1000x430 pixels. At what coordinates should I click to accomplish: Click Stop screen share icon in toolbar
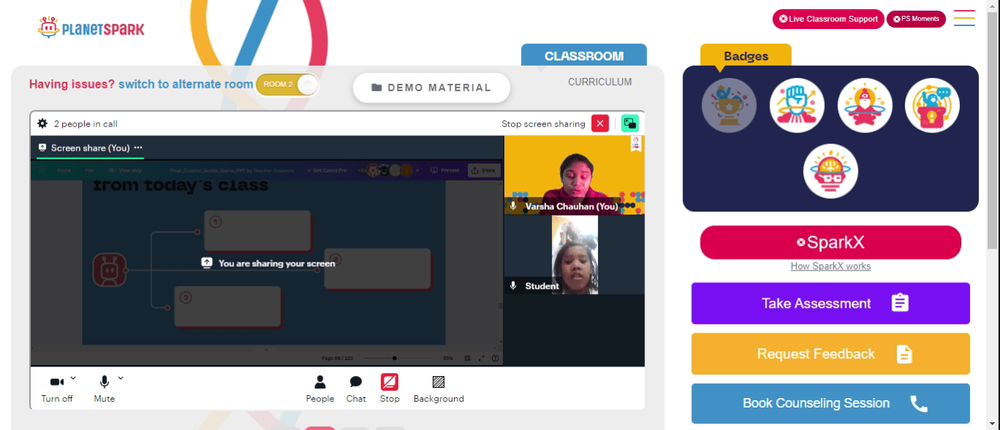pyautogui.click(x=390, y=382)
